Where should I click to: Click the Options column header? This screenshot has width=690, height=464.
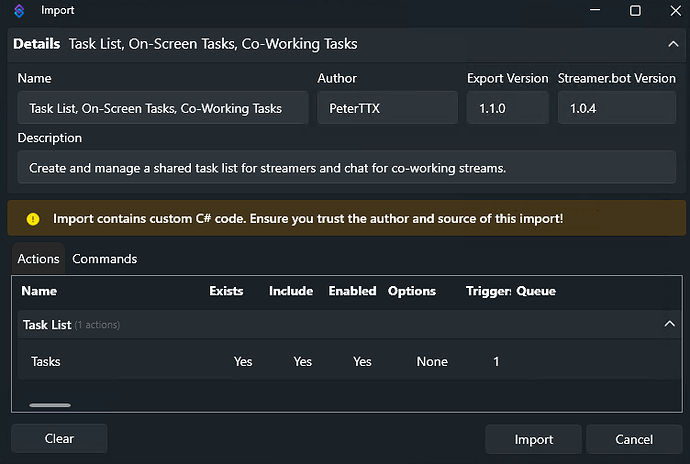[x=412, y=291]
